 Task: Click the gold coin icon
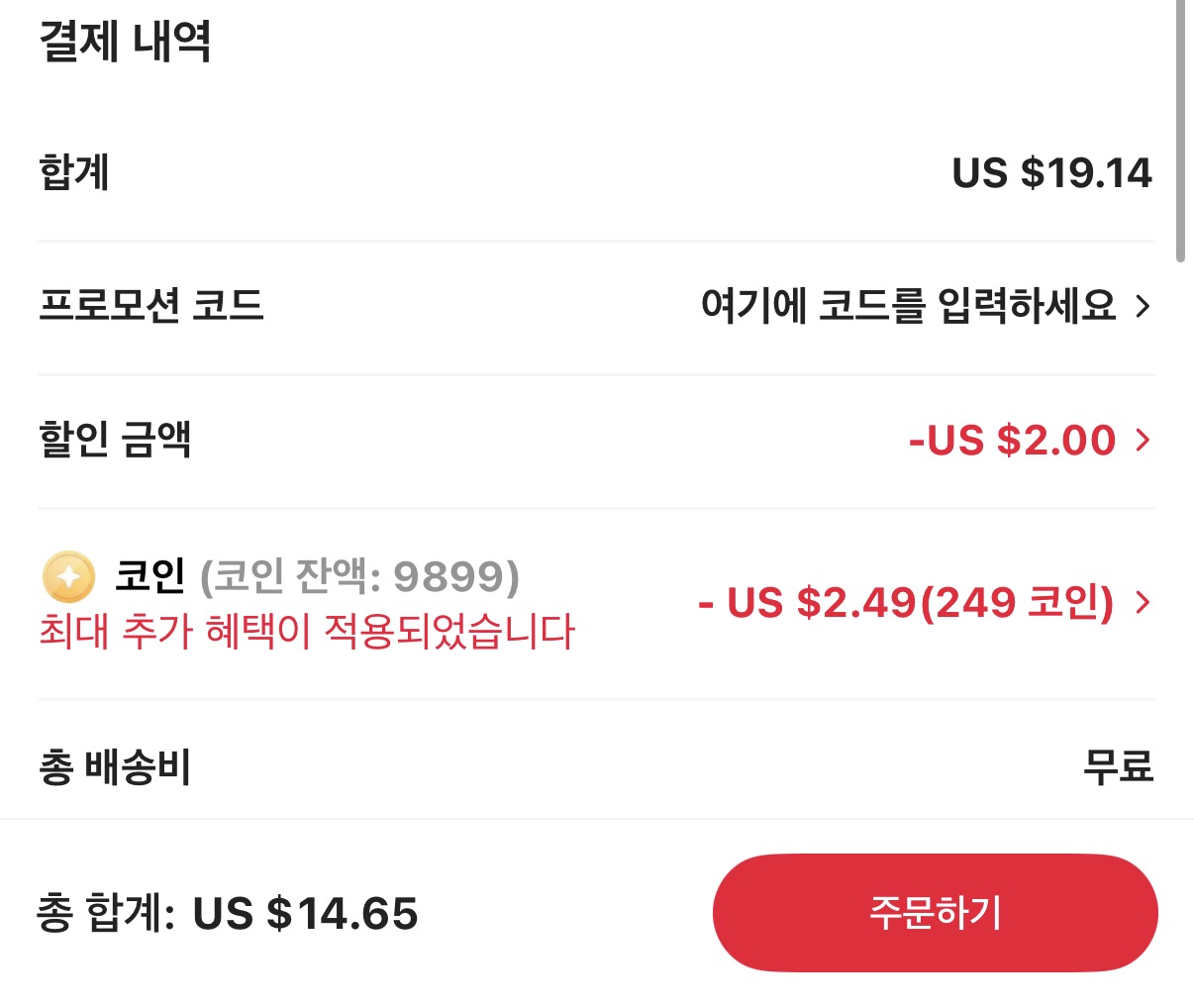(x=68, y=576)
